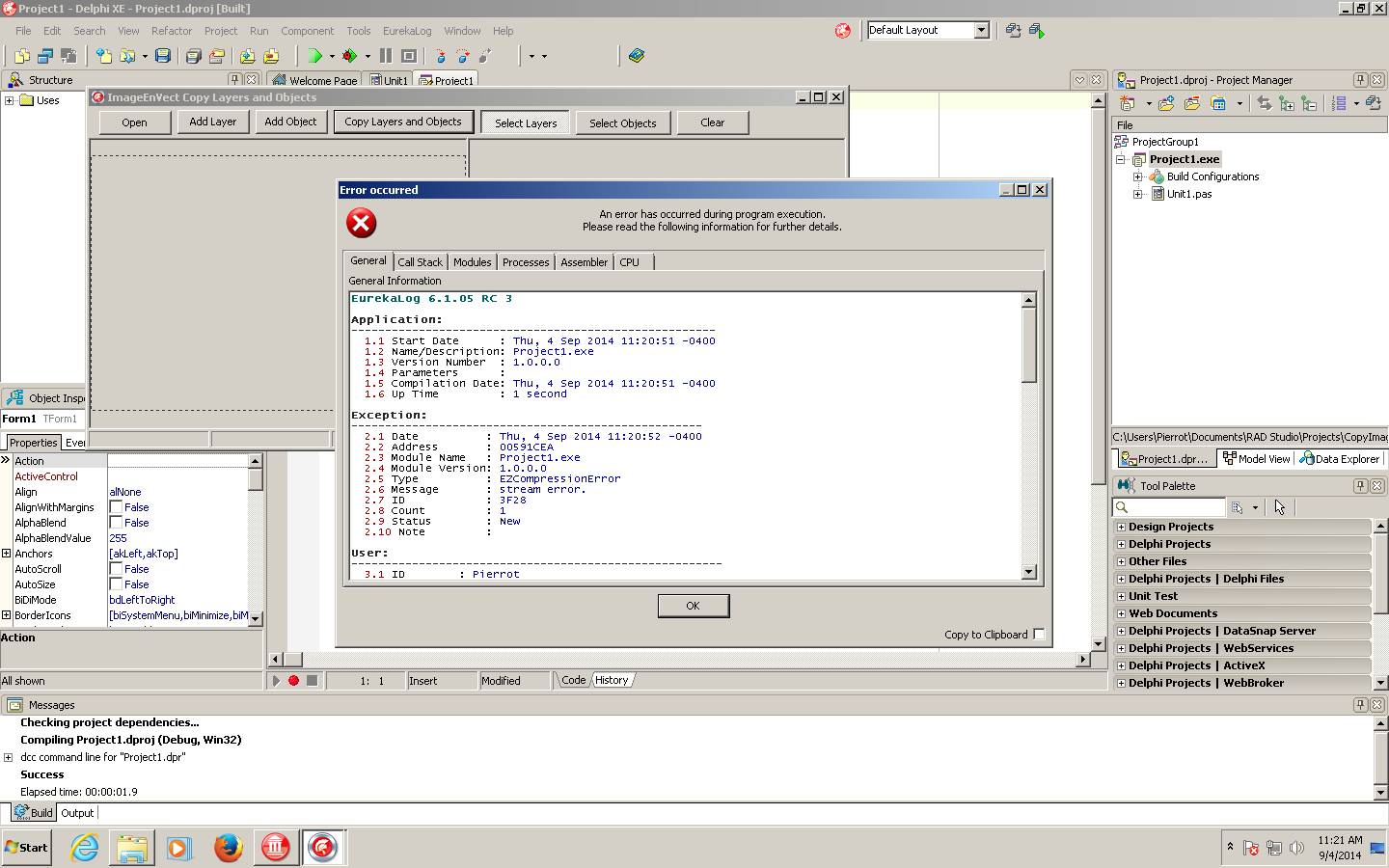Screen dimensions: 1389x868
Task: Click the Trace Into debug icon
Action: [x=441, y=56]
